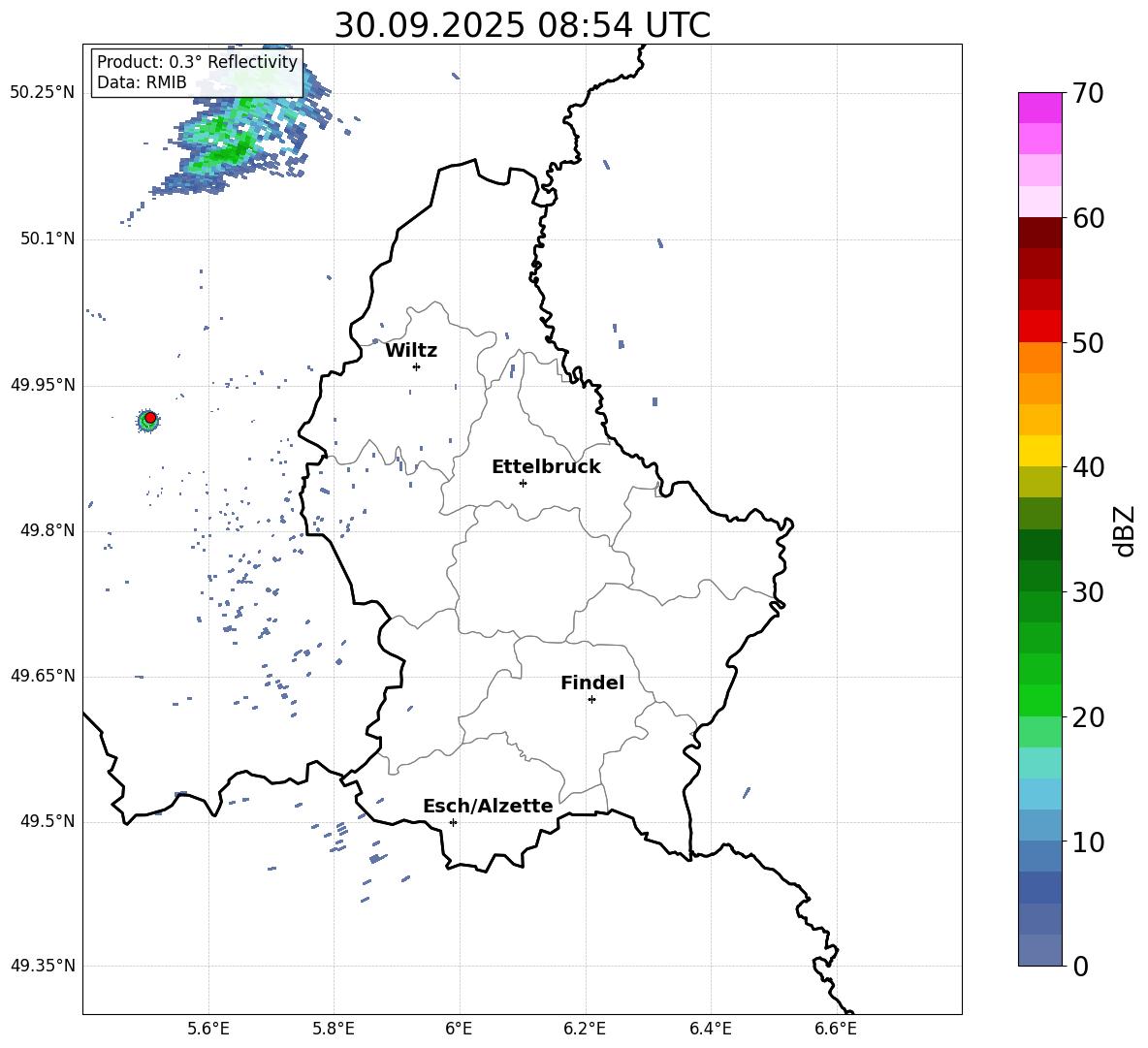Click the 50 dBZ colorbar label
Image resolution: width=1148 pixels, height=1048 pixels.
[1087, 342]
